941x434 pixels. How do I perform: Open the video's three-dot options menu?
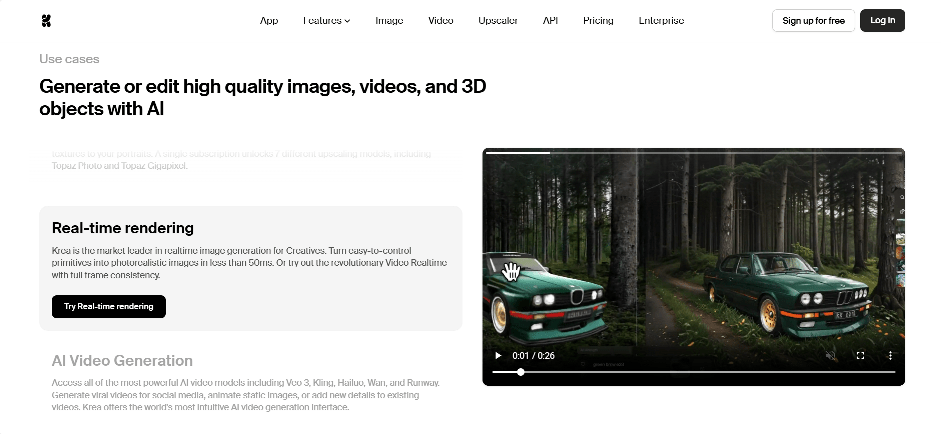[890, 355]
